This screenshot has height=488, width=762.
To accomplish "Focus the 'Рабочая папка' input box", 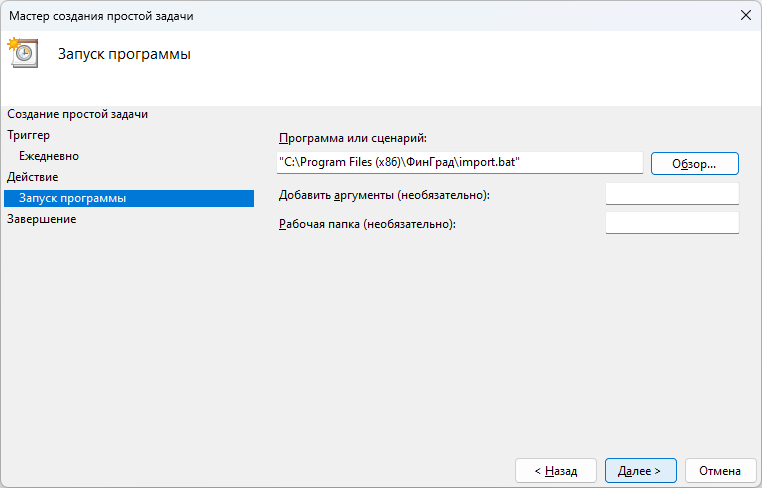I will point(671,223).
